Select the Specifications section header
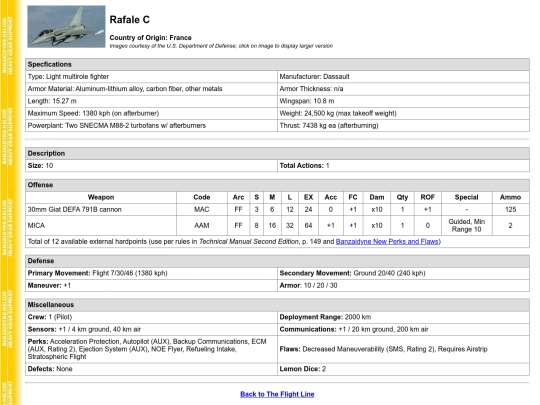 click(x=277, y=64)
